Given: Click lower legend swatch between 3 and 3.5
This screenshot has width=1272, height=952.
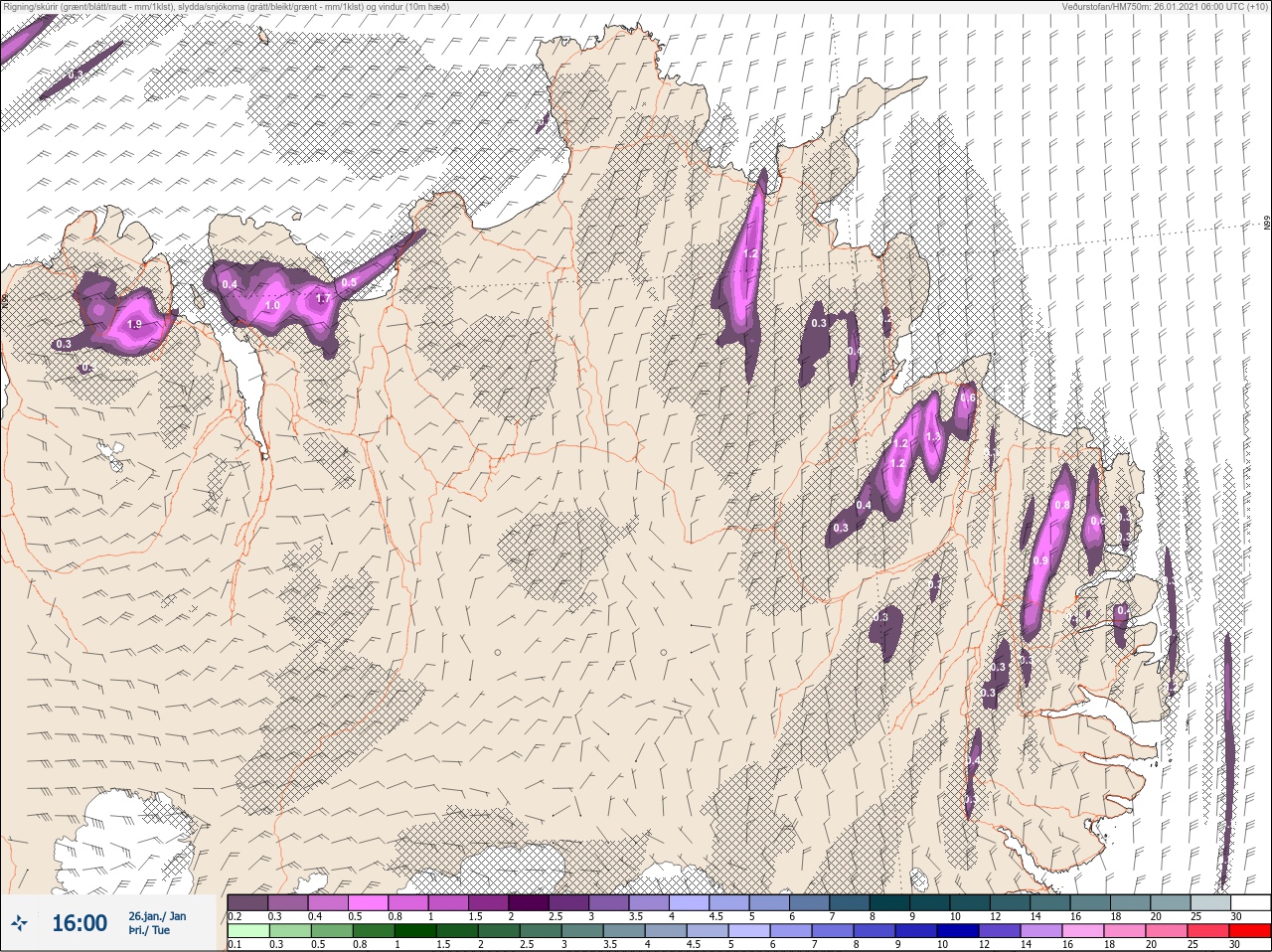Looking at the screenshot, I should pos(582,931).
